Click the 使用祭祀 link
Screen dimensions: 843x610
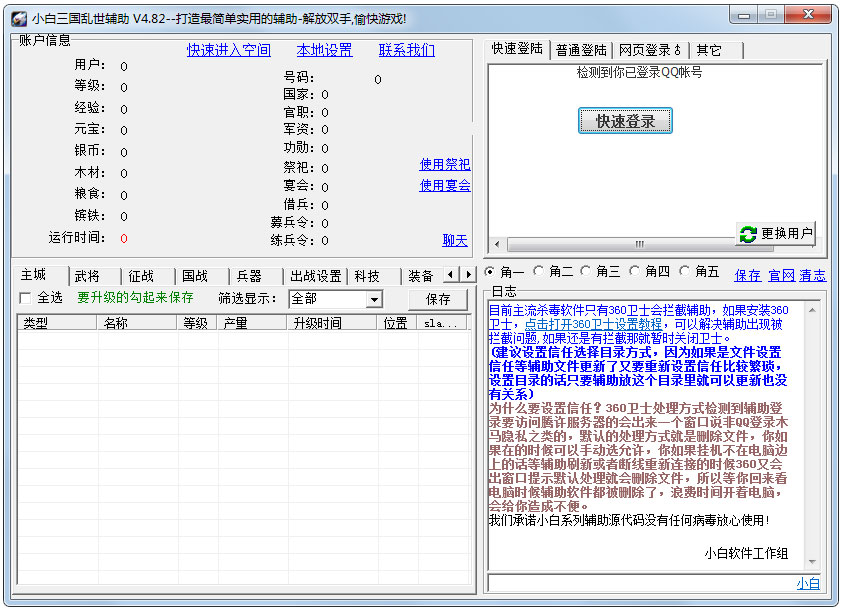click(x=444, y=164)
